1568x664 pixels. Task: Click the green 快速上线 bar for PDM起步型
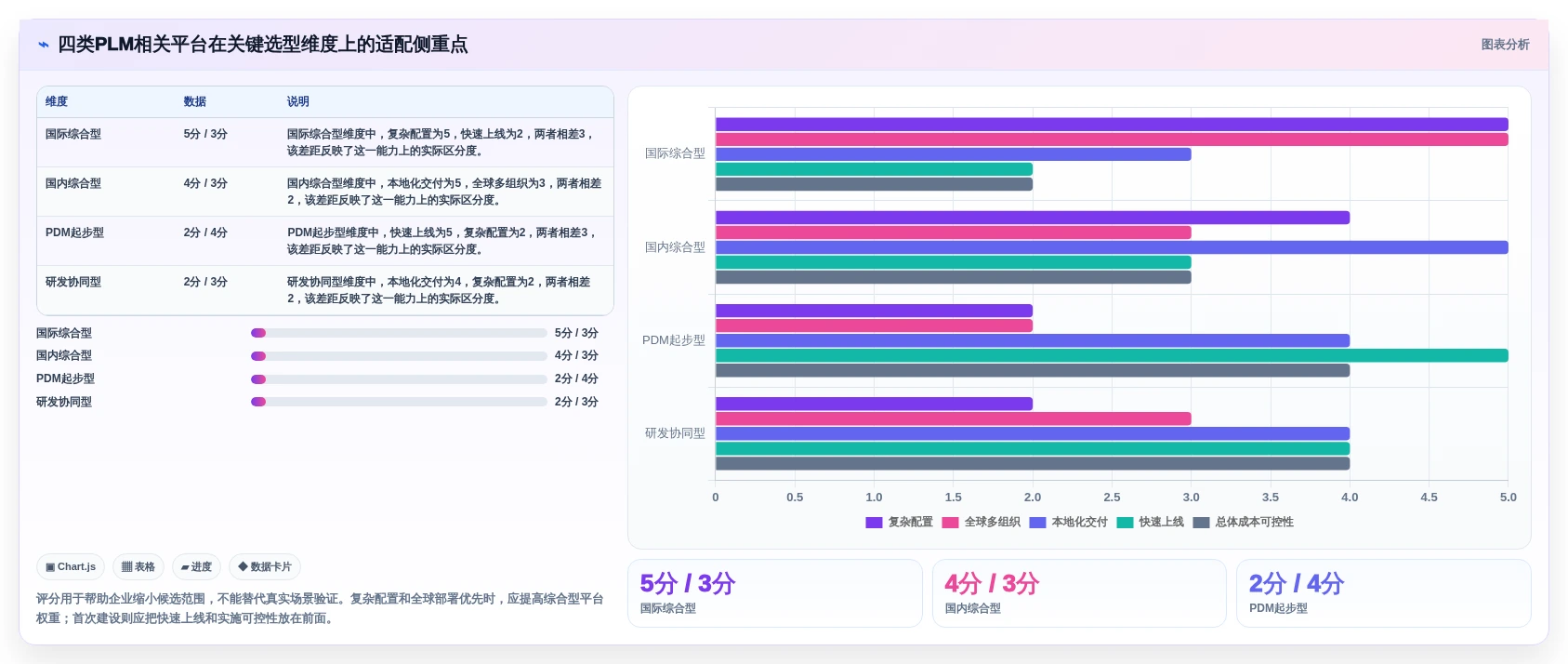[x=1112, y=355]
